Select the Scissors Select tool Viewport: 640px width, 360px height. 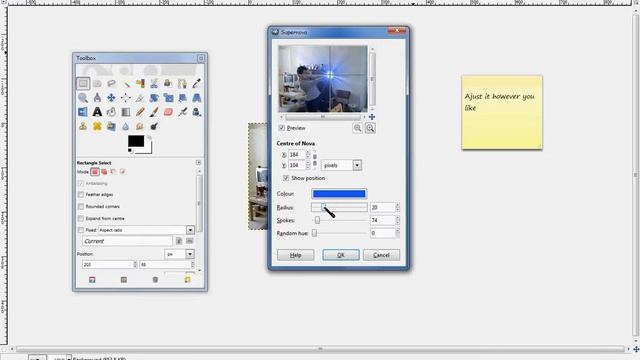tap(154, 84)
